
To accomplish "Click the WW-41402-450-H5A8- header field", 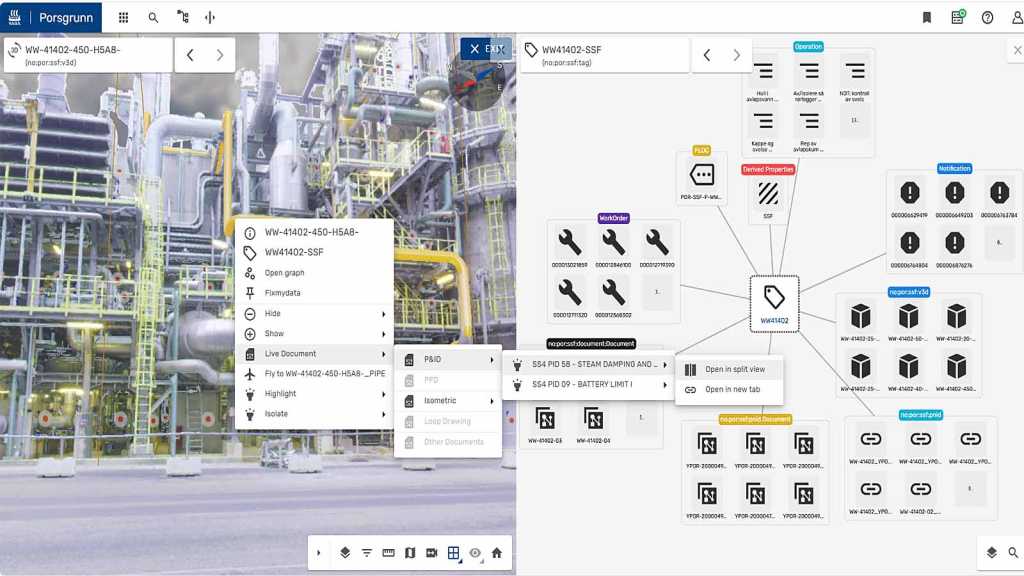I will point(88,55).
